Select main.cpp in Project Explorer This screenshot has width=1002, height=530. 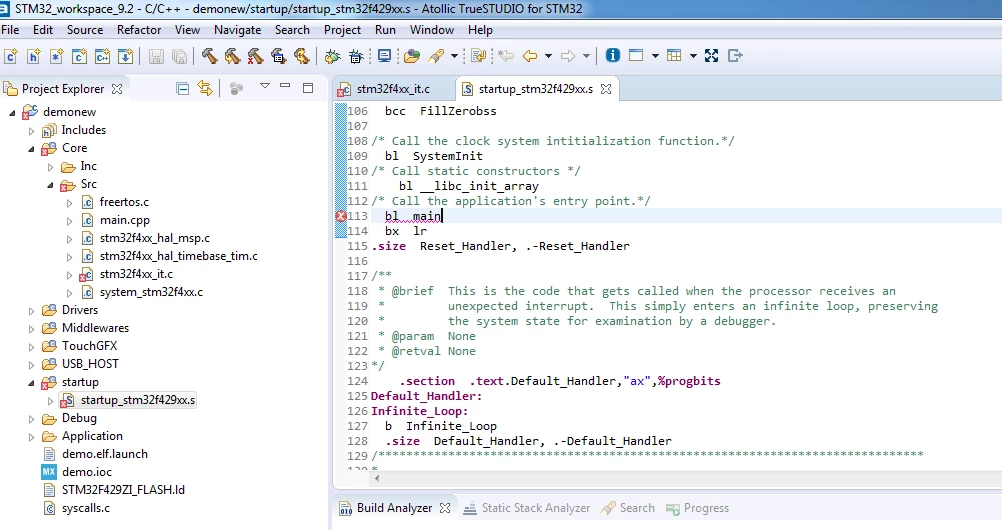pyautogui.click(x=124, y=220)
